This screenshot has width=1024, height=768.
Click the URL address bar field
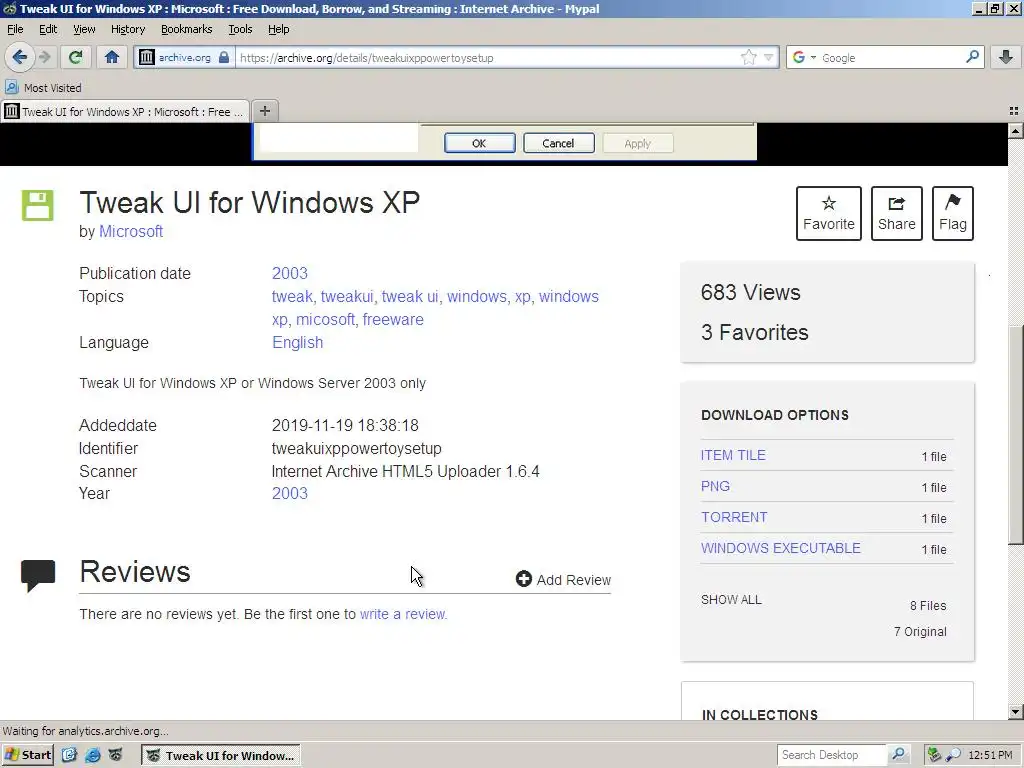pos(487,57)
